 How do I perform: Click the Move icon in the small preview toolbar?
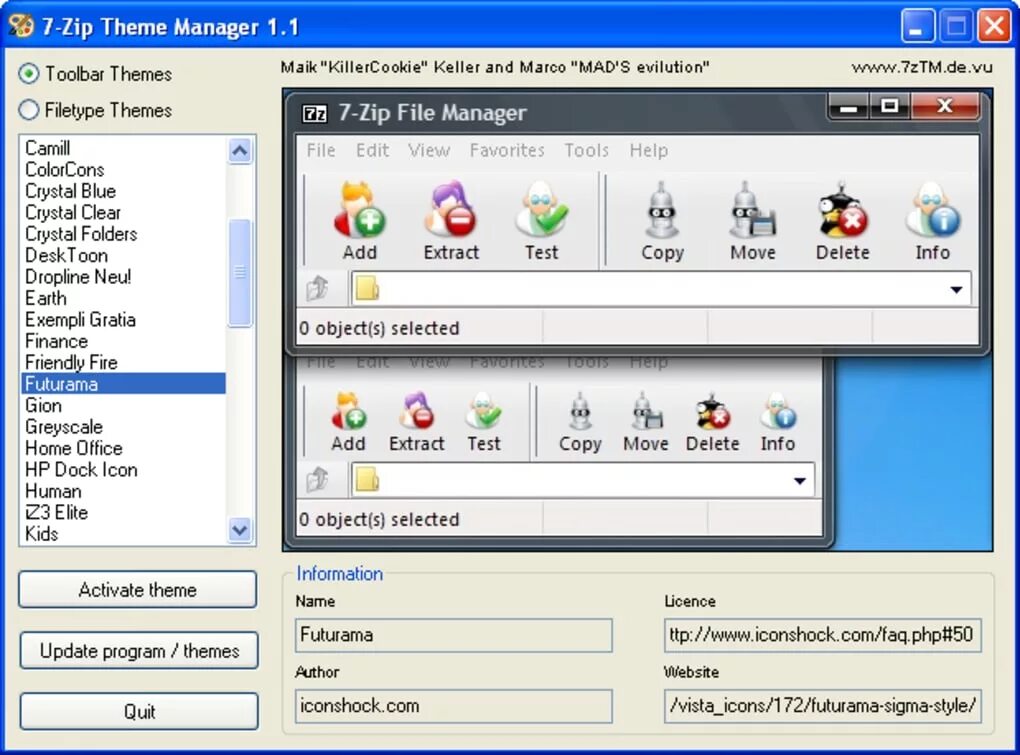pyautogui.click(x=646, y=411)
